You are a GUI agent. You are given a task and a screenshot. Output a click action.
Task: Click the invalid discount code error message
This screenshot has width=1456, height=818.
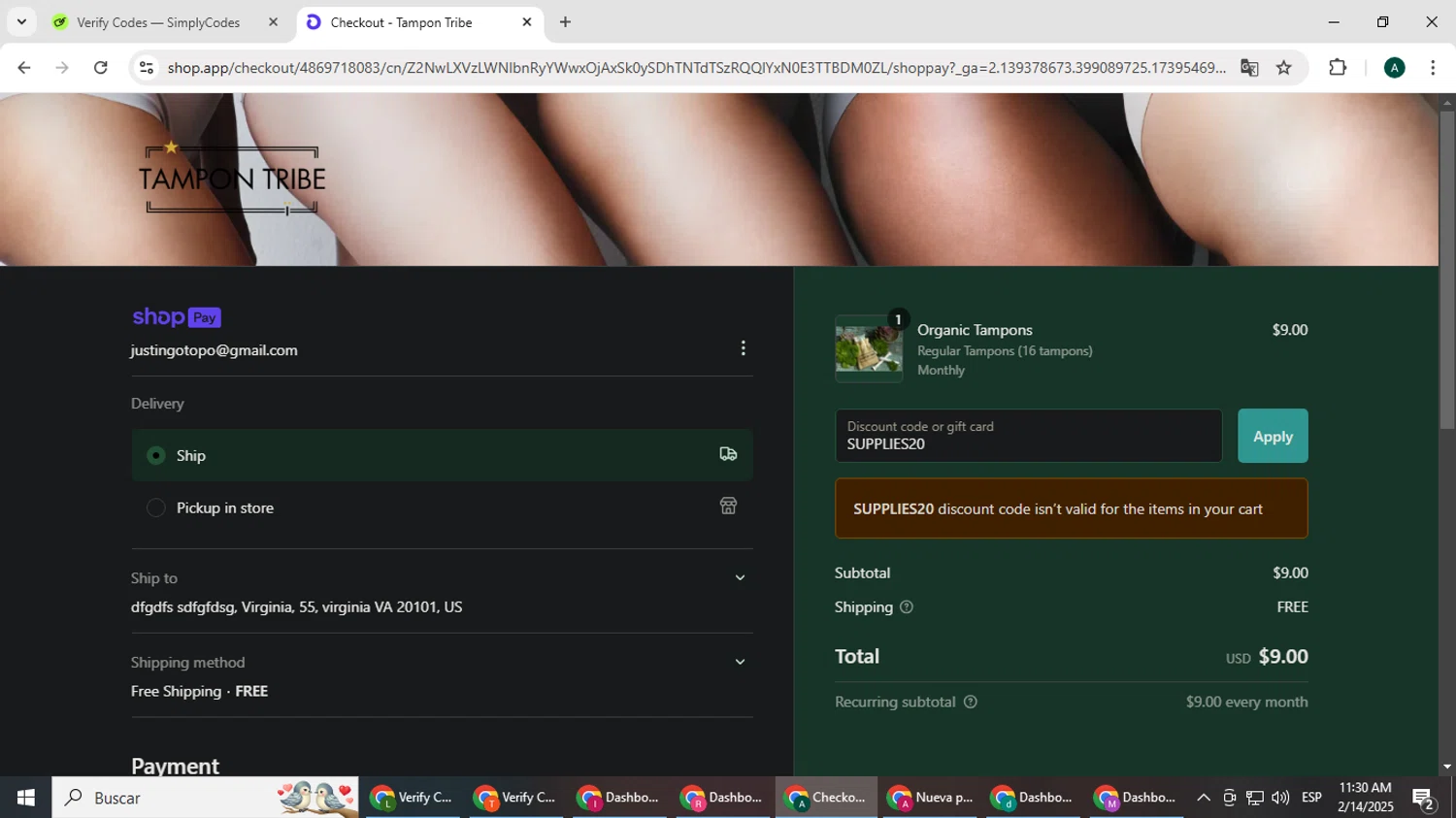1071,508
